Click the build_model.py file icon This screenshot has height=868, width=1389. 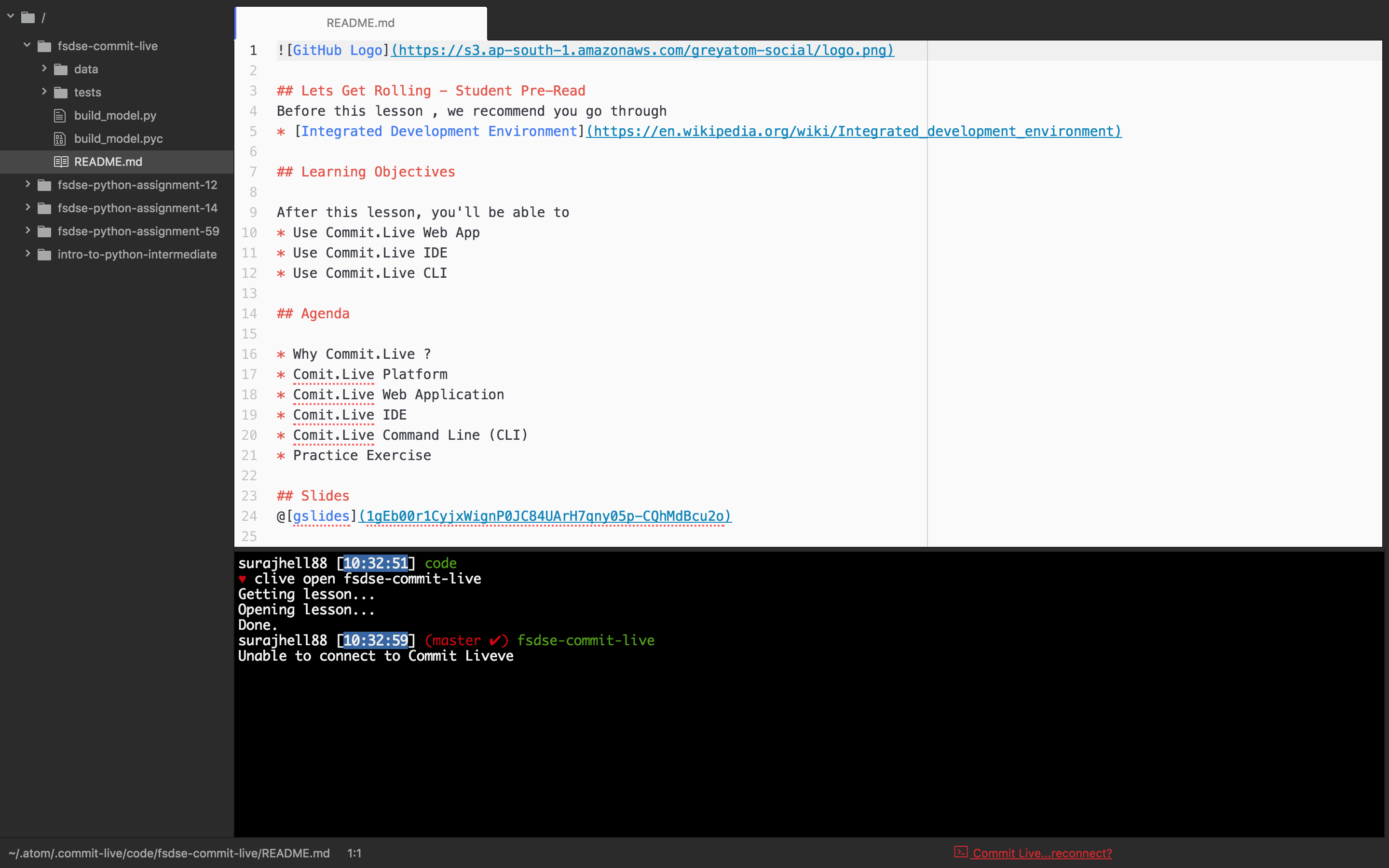coord(60,115)
